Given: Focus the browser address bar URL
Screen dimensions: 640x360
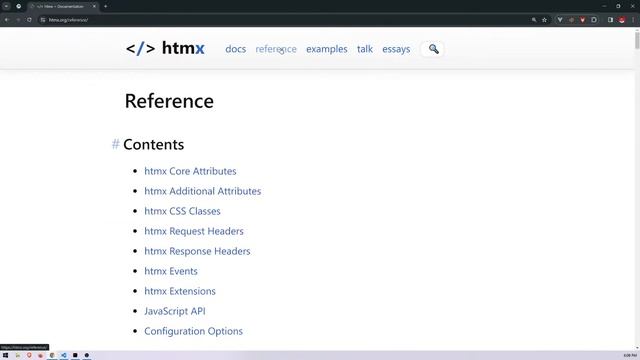Looking at the screenshot, I should click(x=68, y=20).
